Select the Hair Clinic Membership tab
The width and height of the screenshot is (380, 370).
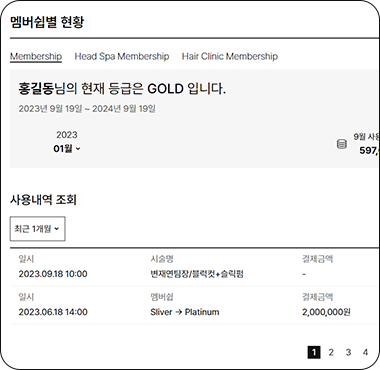pyautogui.click(x=230, y=56)
